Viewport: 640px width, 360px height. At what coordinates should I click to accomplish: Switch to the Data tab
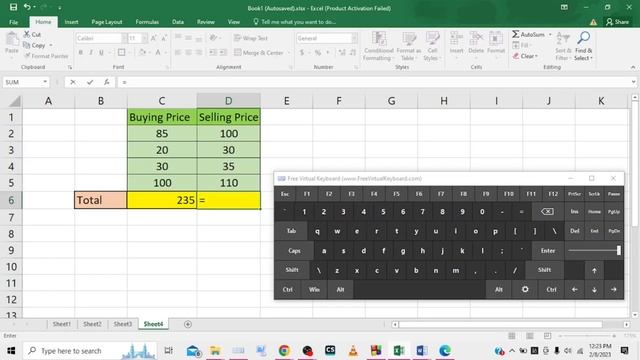[x=178, y=22]
